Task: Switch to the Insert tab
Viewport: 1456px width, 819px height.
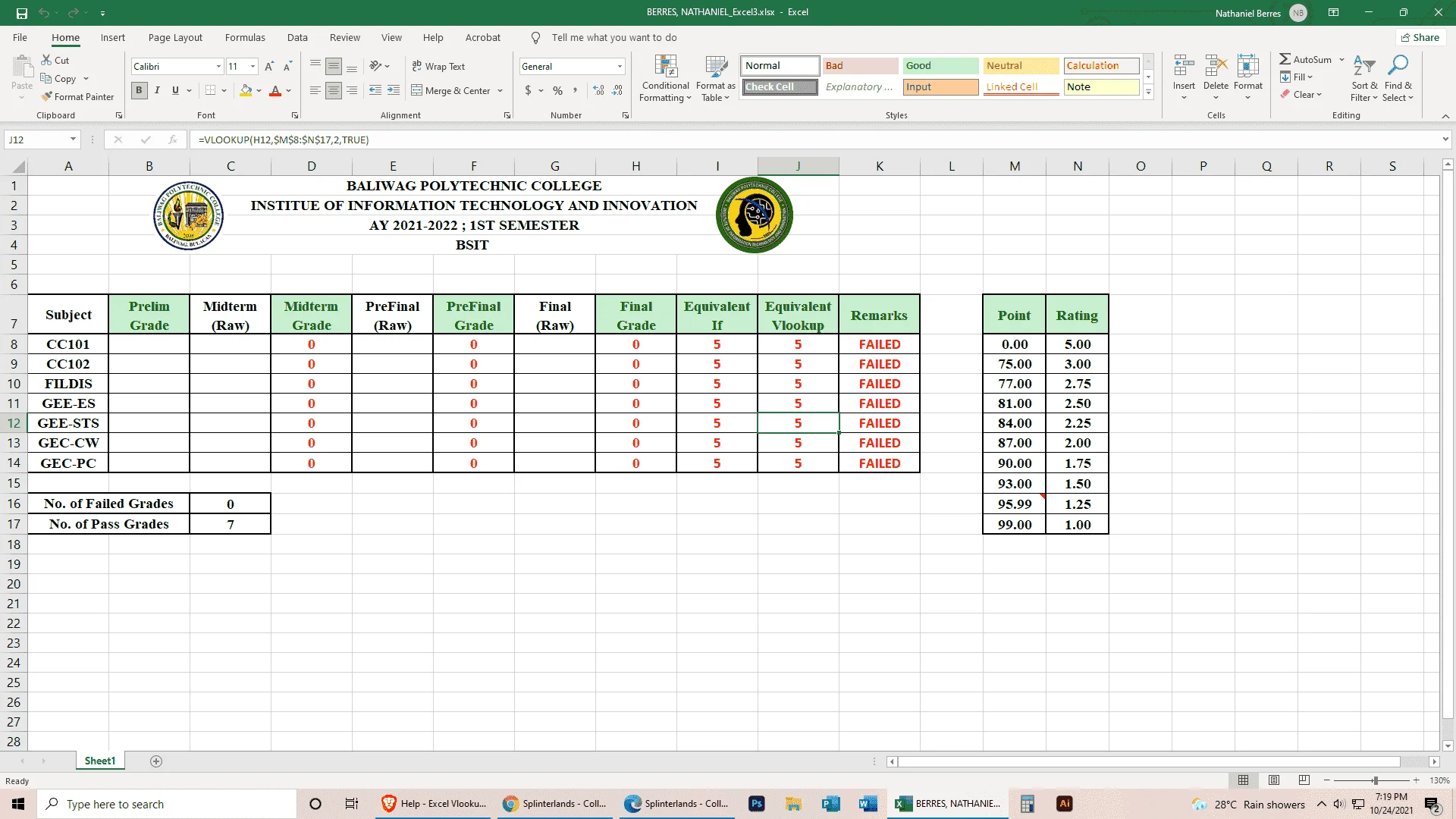Action: [x=112, y=38]
